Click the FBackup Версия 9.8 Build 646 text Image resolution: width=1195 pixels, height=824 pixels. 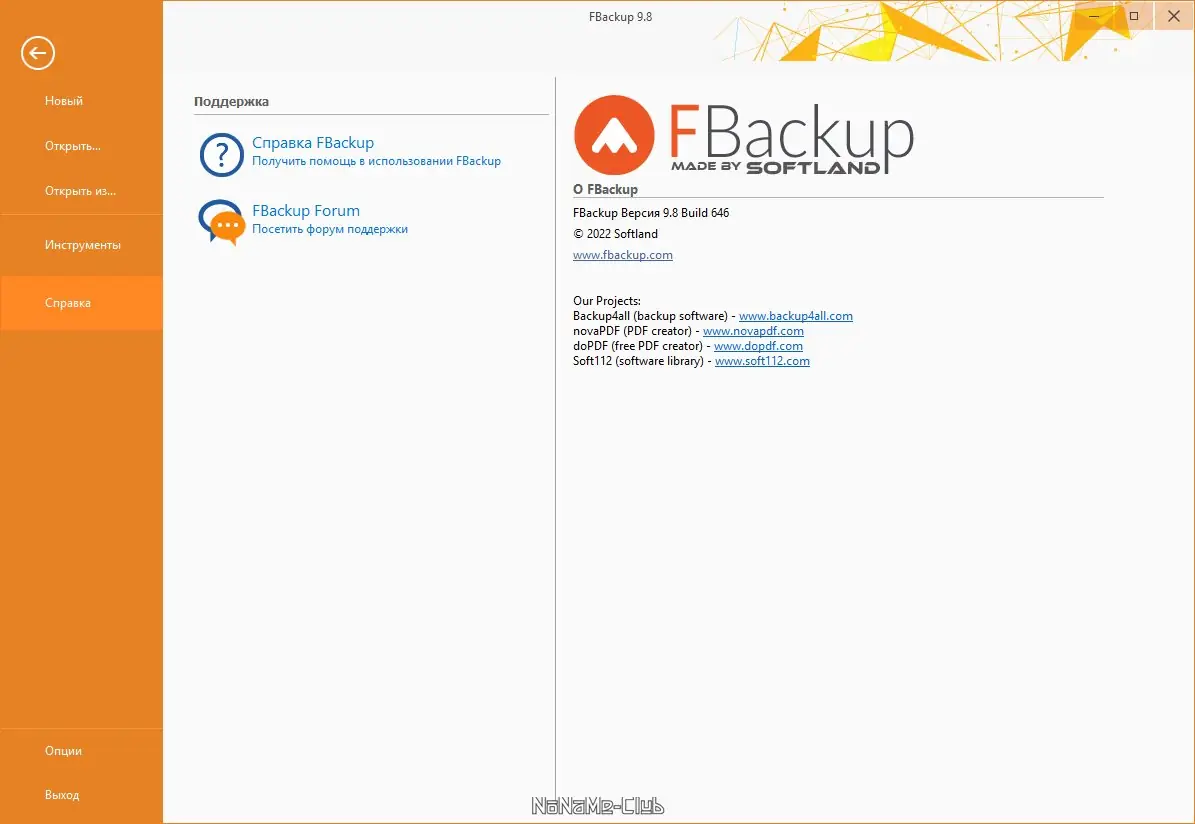click(651, 213)
